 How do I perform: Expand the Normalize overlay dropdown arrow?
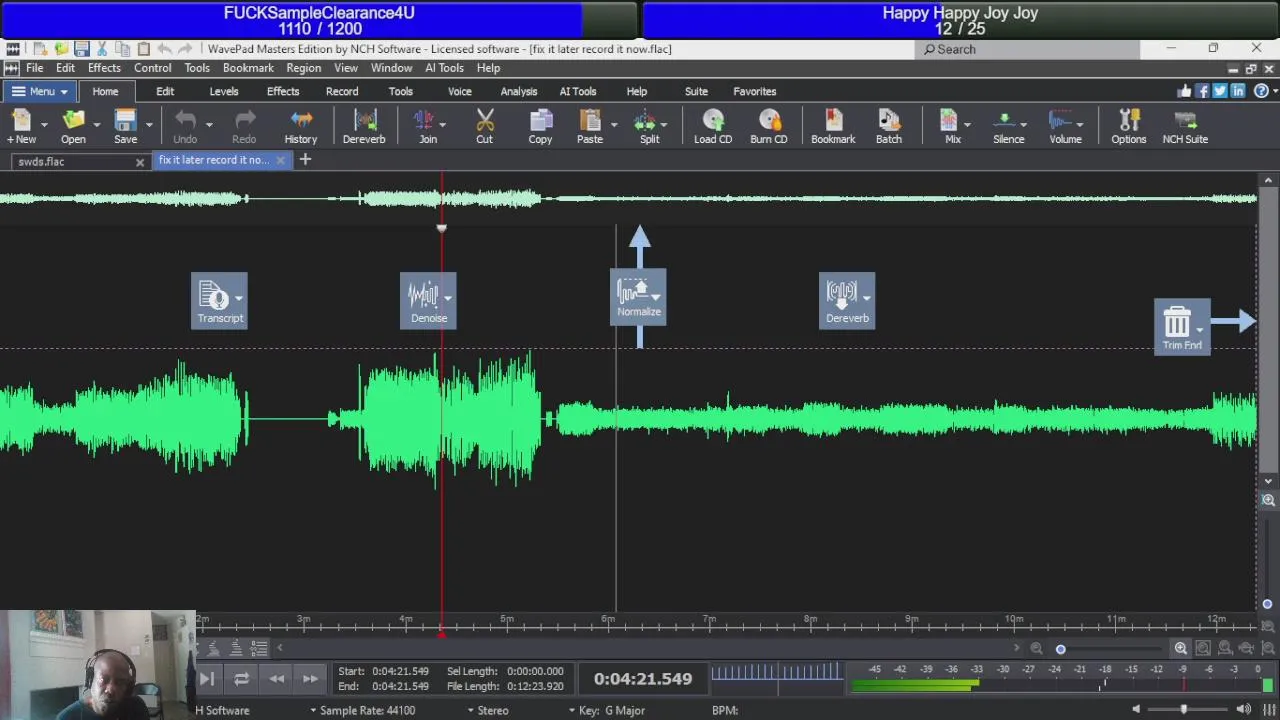click(655, 297)
